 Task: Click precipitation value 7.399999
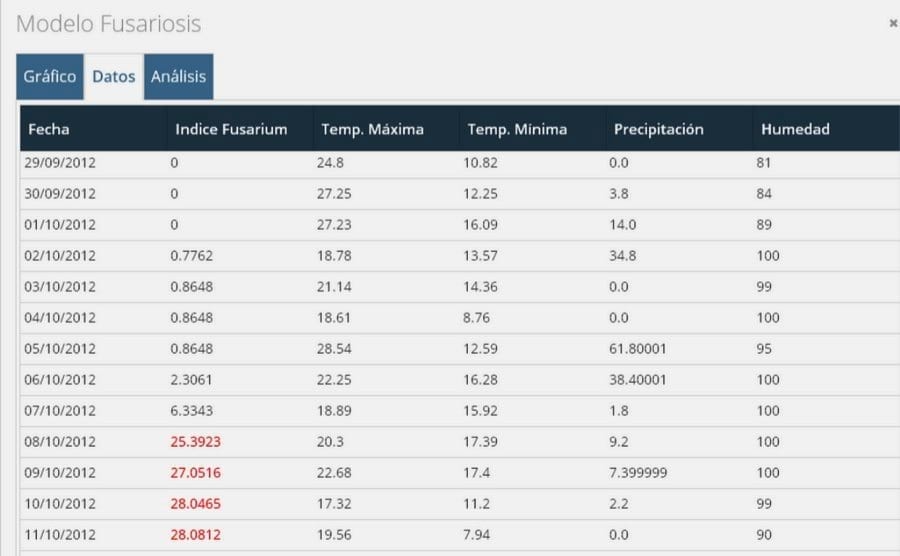[638, 472]
